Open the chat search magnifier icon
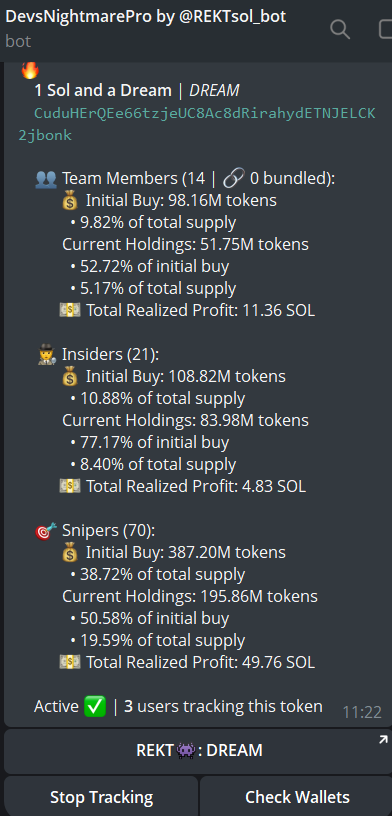 (x=340, y=30)
